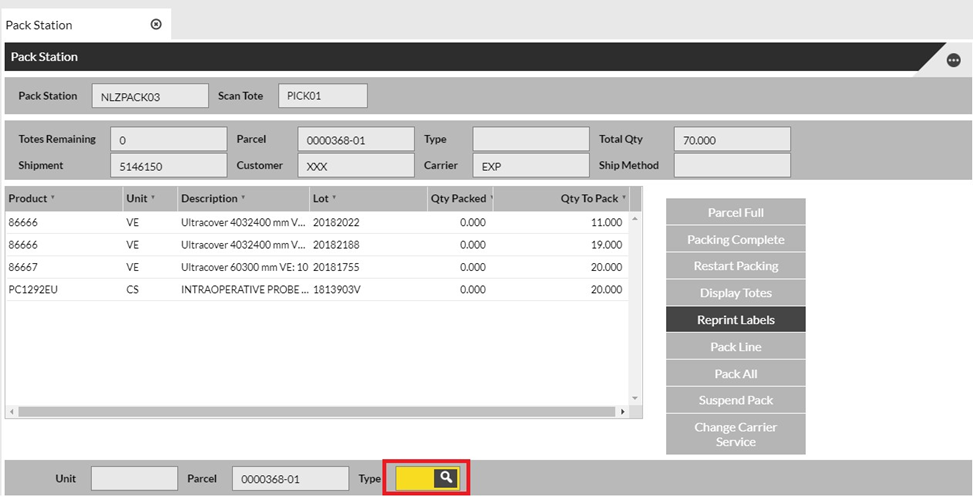Click Restart Packing
This screenshot has height=497, width=973.
[735, 266]
